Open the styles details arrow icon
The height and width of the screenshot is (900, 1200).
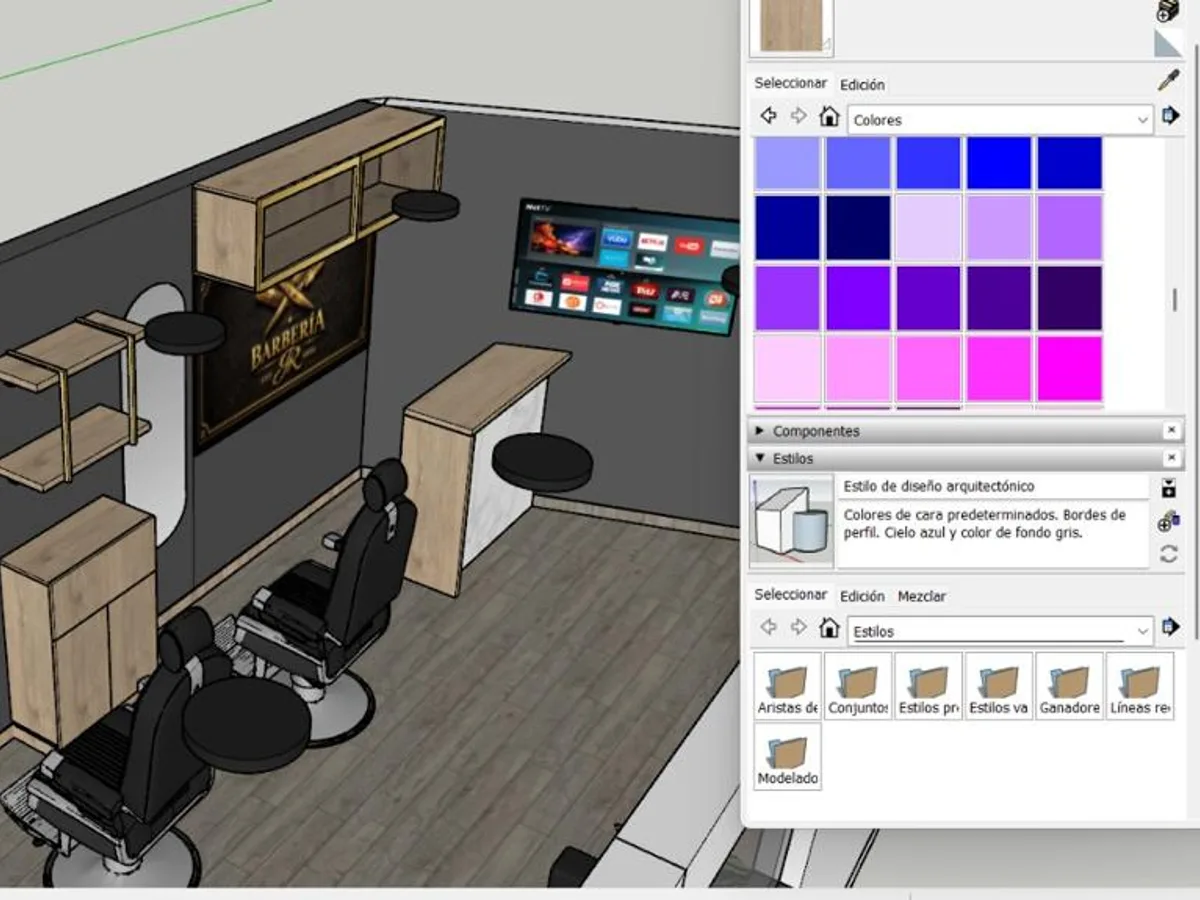(1170, 628)
